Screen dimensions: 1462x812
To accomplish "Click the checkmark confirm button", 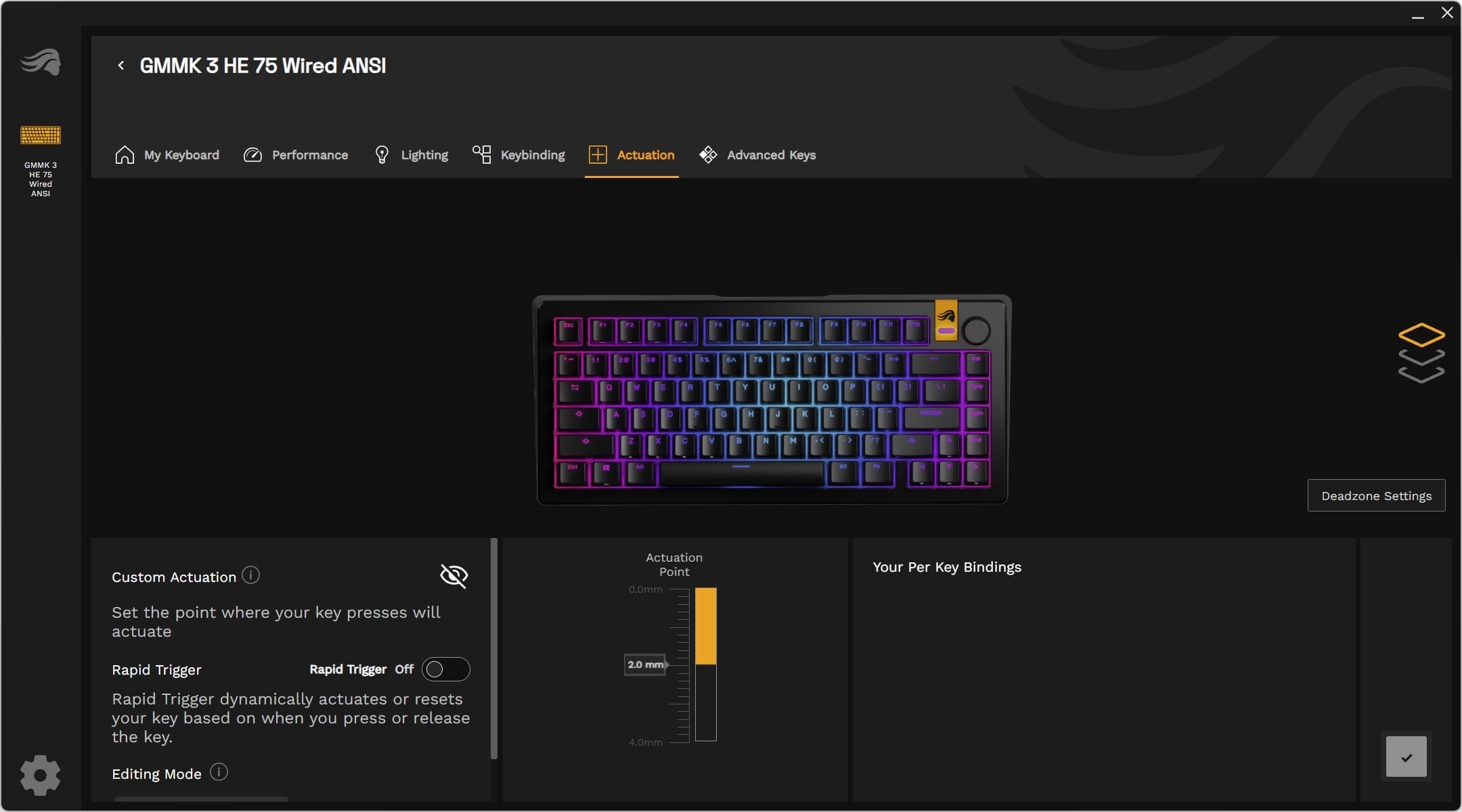I will coord(1406,757).
